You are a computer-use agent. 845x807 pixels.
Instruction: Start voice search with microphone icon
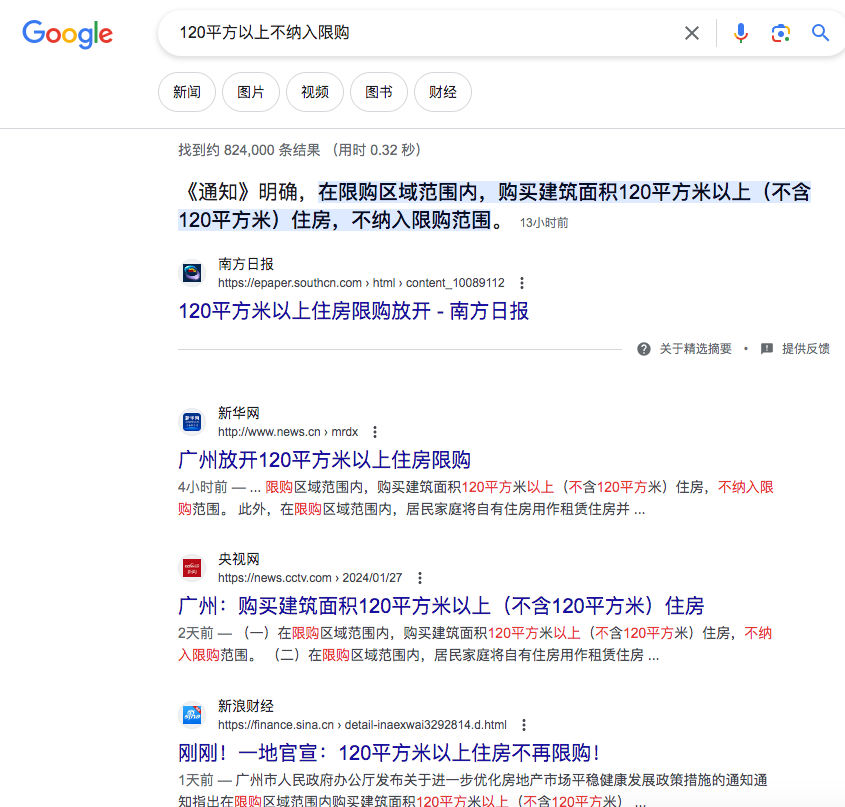[740, 33]
